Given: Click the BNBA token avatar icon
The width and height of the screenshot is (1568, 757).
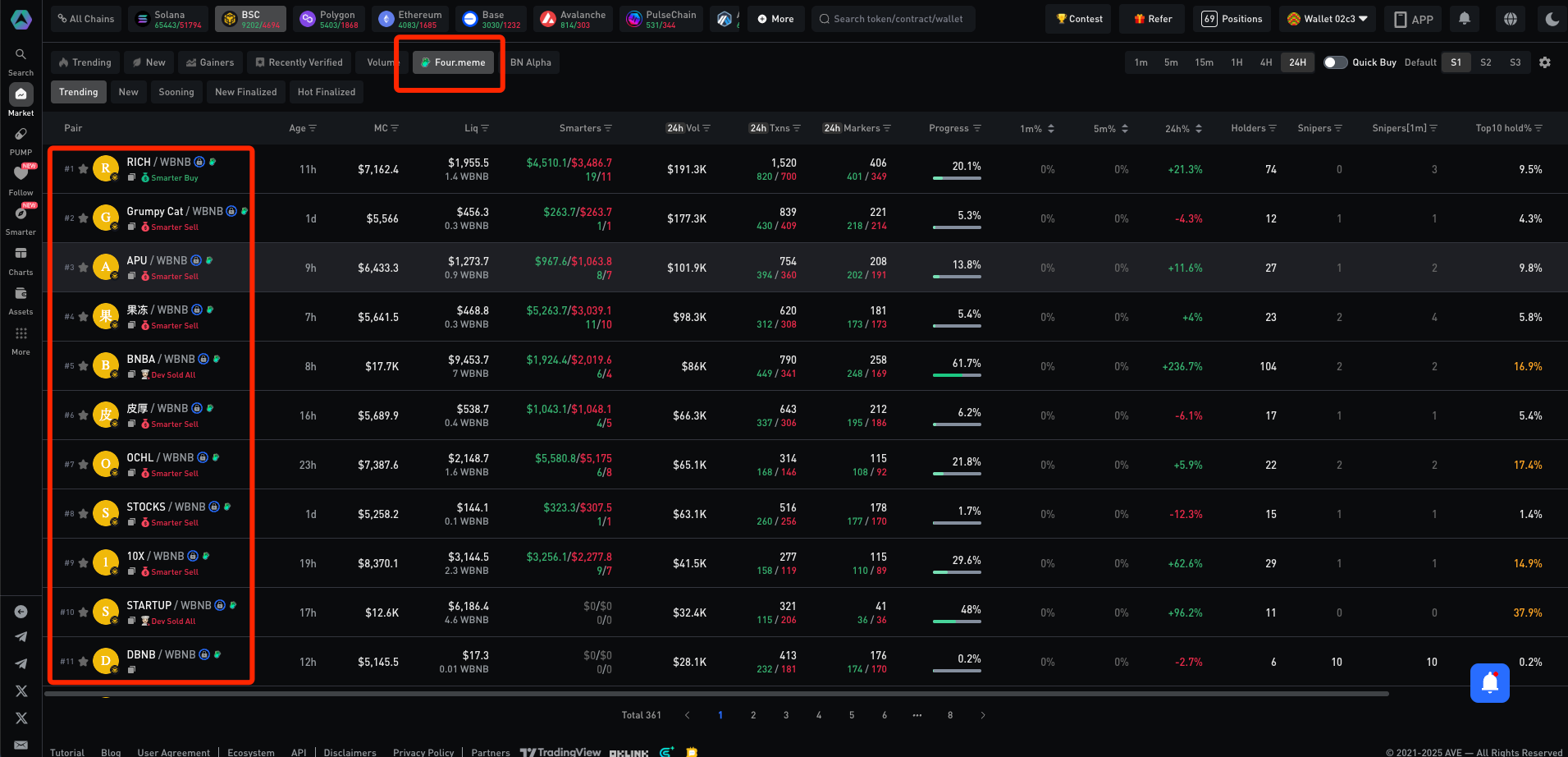Looking at the screenshot, I should 106,365.
